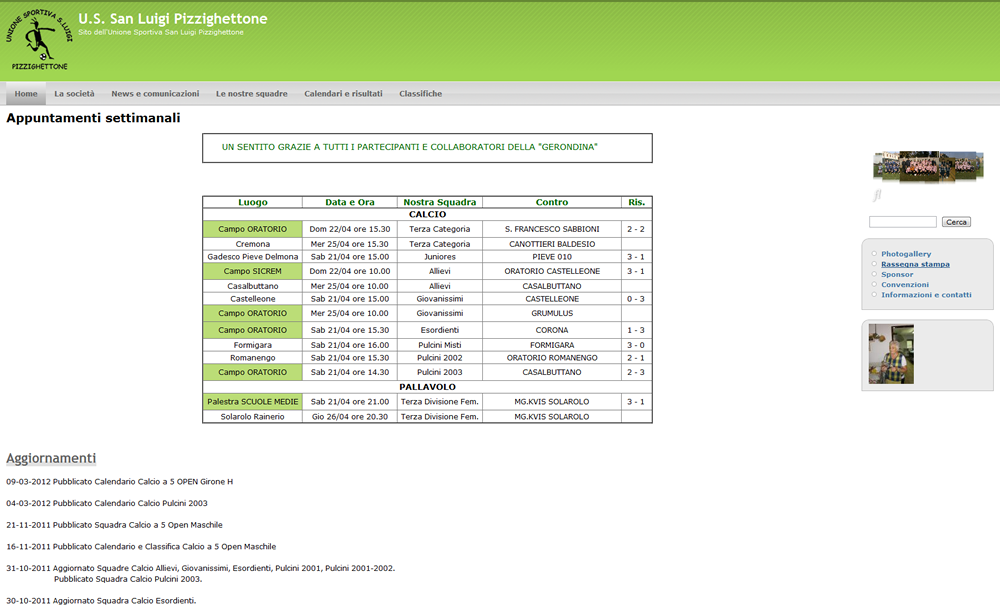Click the 09-03-2012 Calcio a 5 OPEN update
This screenshot has width=1000, height=615.
tap(120, 482)
